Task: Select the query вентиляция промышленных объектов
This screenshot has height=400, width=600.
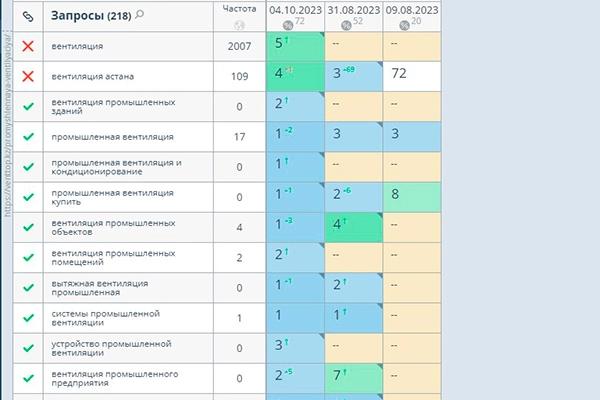Action: coord(113,228)
